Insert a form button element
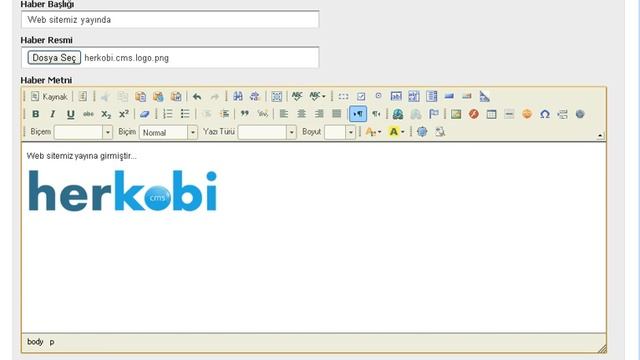The height and width of the screenshot is (360, 640). pos(449,97)
